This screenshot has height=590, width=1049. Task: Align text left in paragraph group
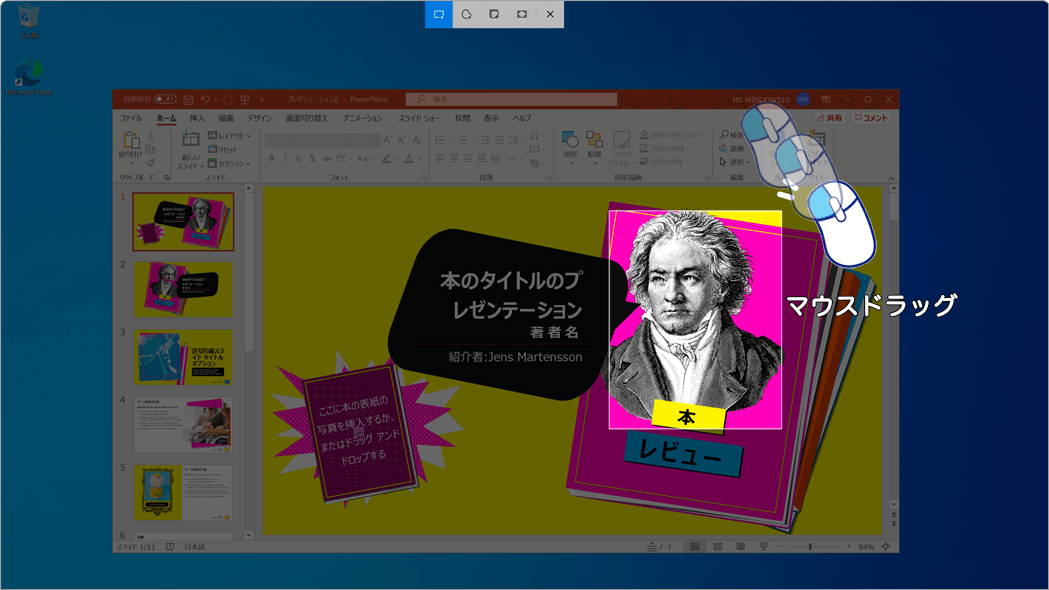(440, 159)
